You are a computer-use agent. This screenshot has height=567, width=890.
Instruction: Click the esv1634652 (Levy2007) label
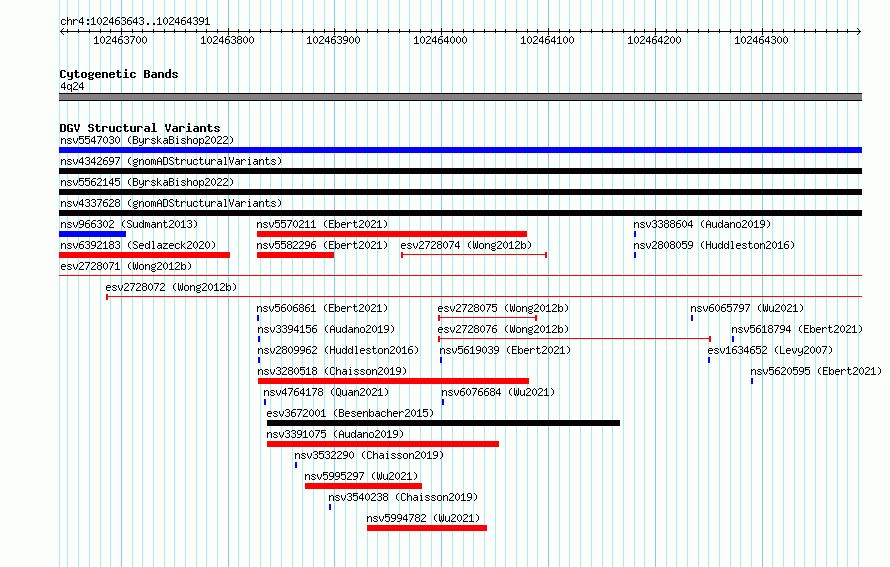coord(770,350)
